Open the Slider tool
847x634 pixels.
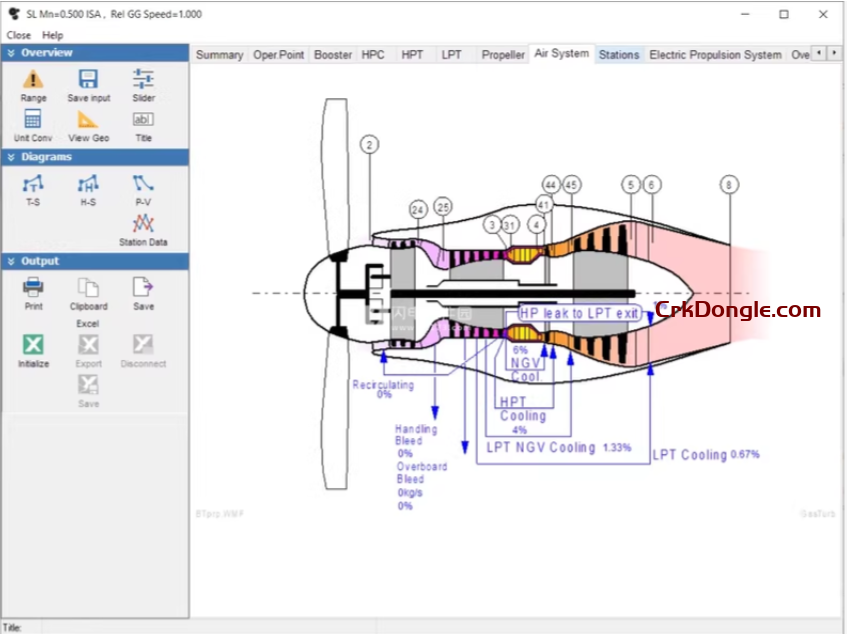click(143, 81)
